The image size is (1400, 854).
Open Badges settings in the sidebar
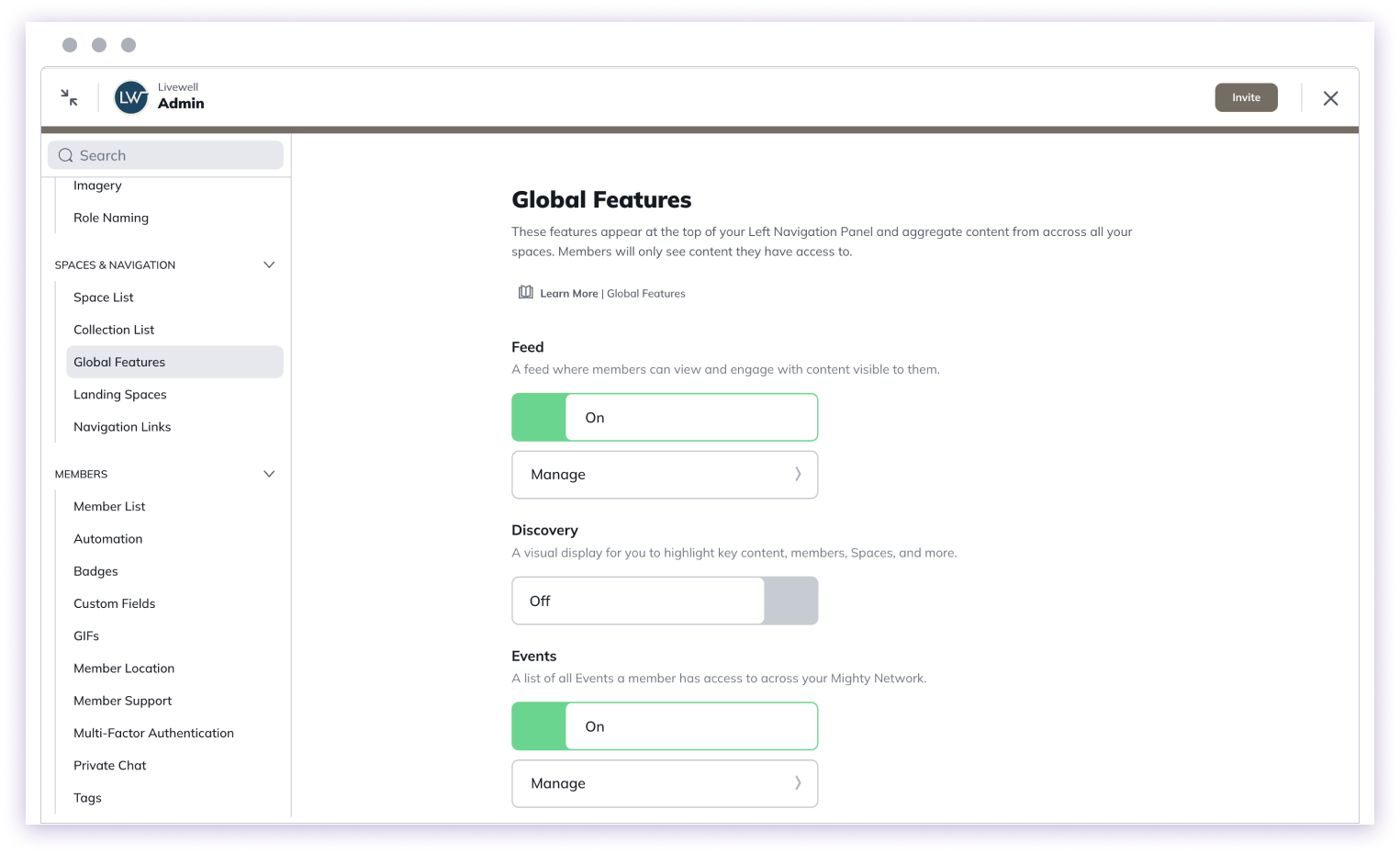coord(95,570)
